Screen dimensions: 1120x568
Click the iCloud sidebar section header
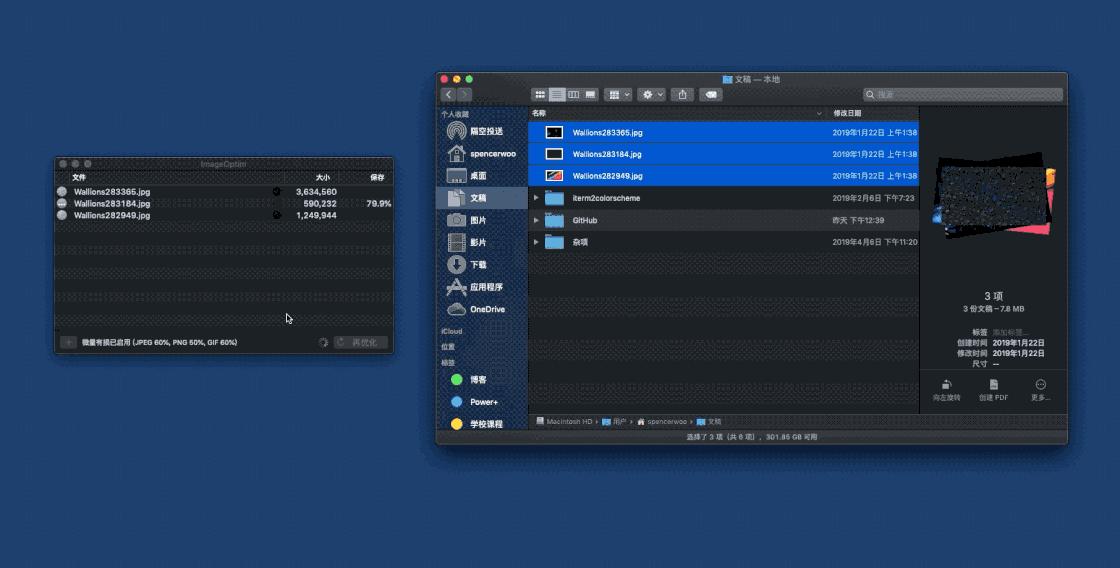(451, 332)
